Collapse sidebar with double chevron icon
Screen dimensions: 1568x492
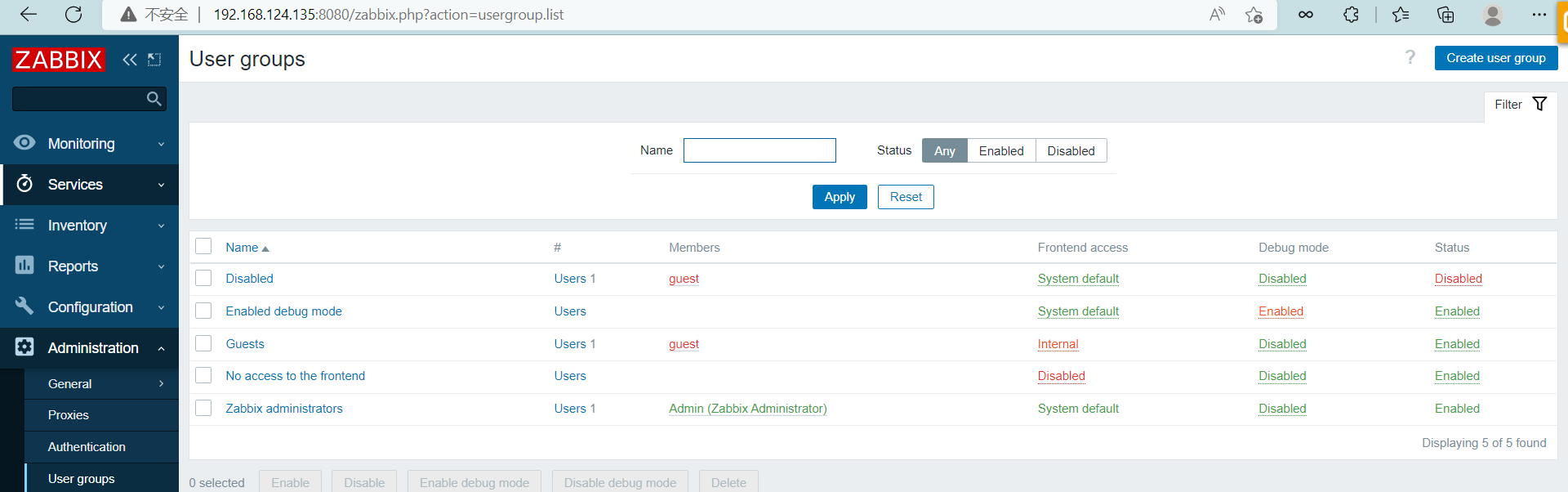click(130, 60)
